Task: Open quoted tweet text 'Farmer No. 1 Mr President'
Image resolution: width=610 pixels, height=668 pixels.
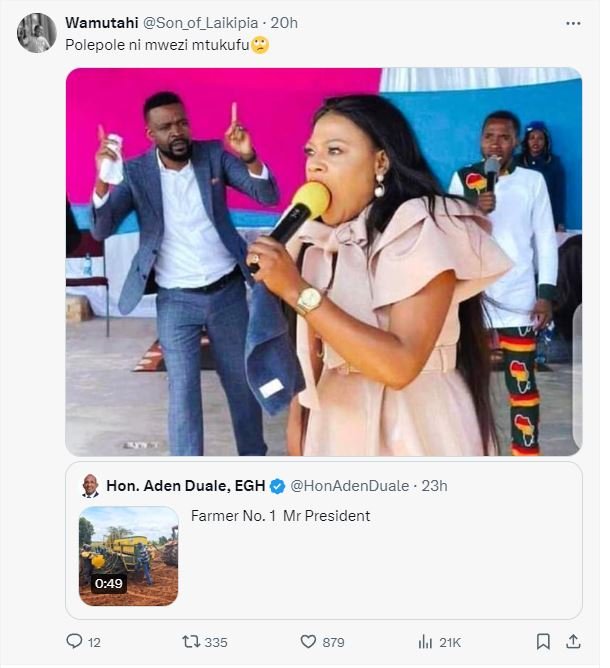Action: (x=280, y=516)
